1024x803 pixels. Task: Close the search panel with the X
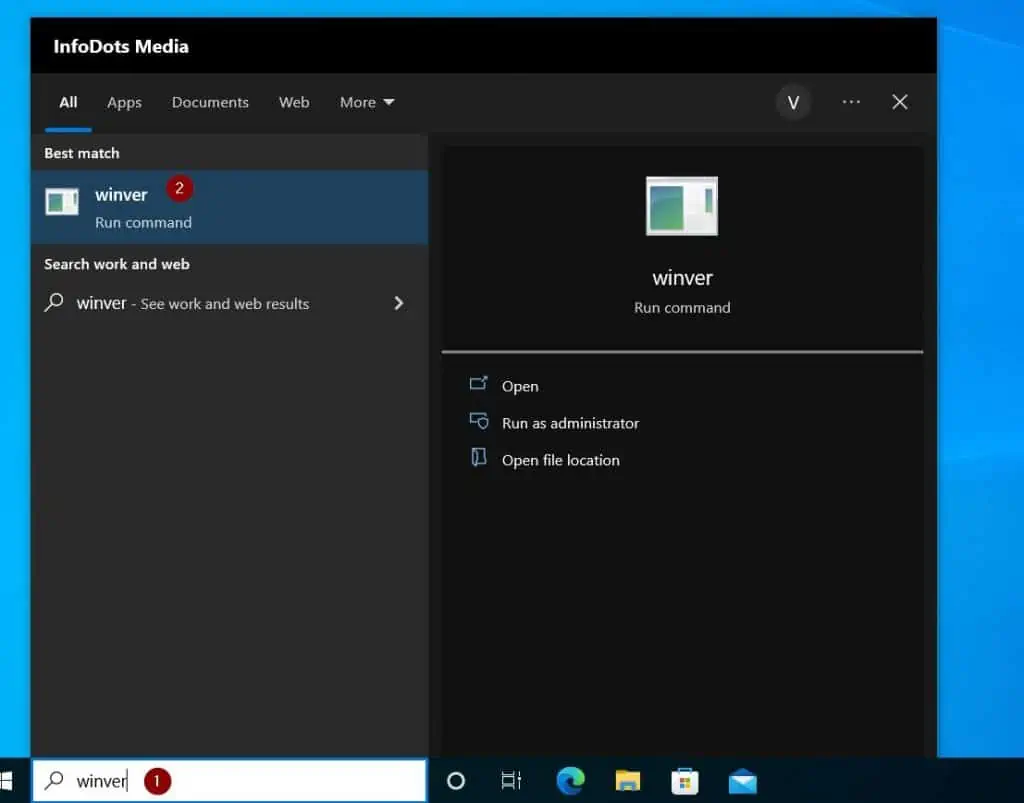tap(900, 102)
